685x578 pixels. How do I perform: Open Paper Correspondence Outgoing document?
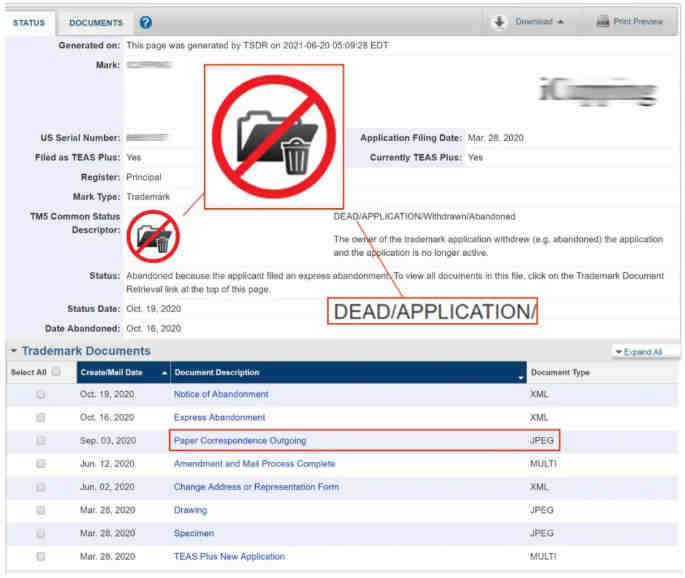[240, 441]
